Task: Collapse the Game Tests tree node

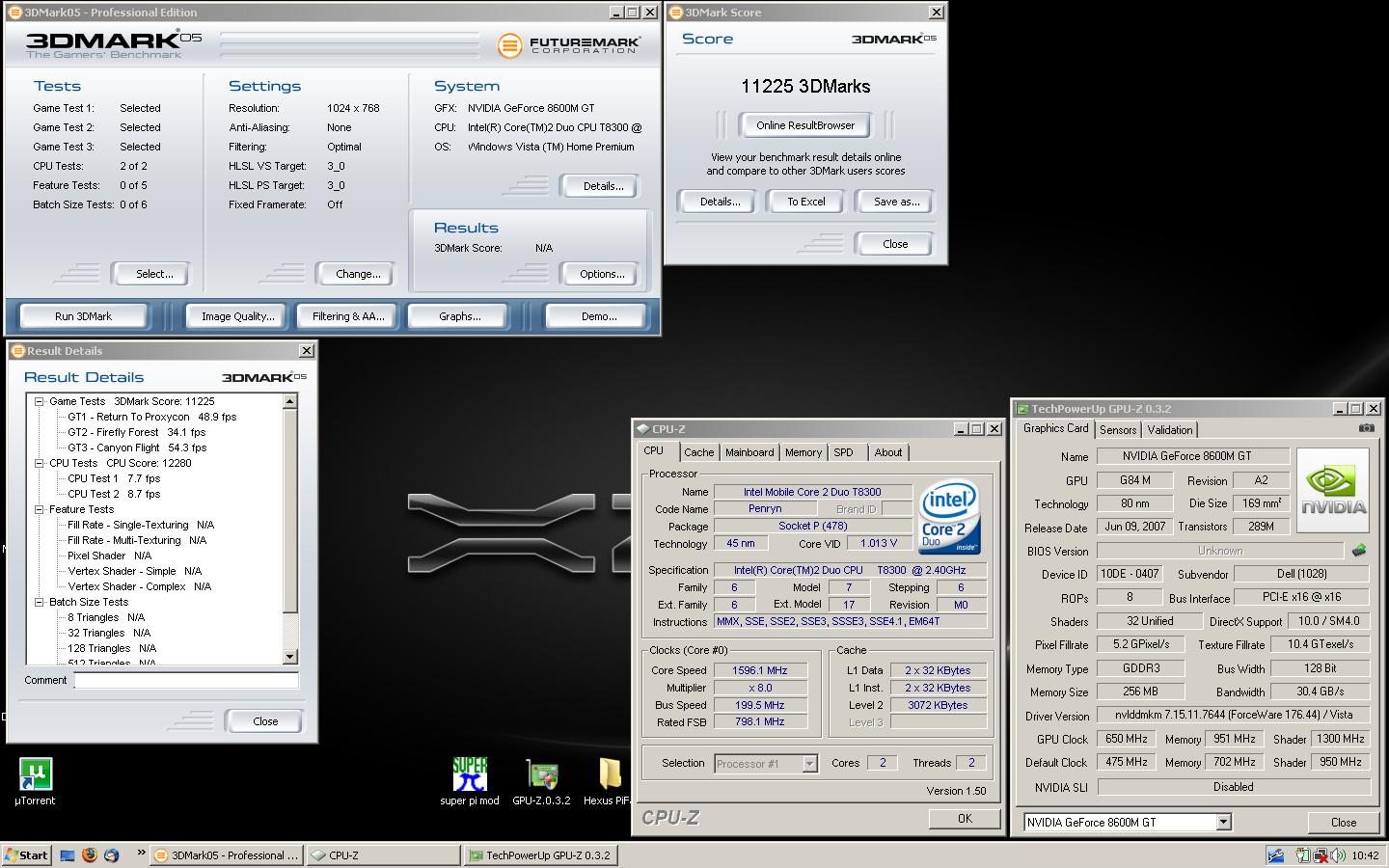Action: [x=40, y=401]
